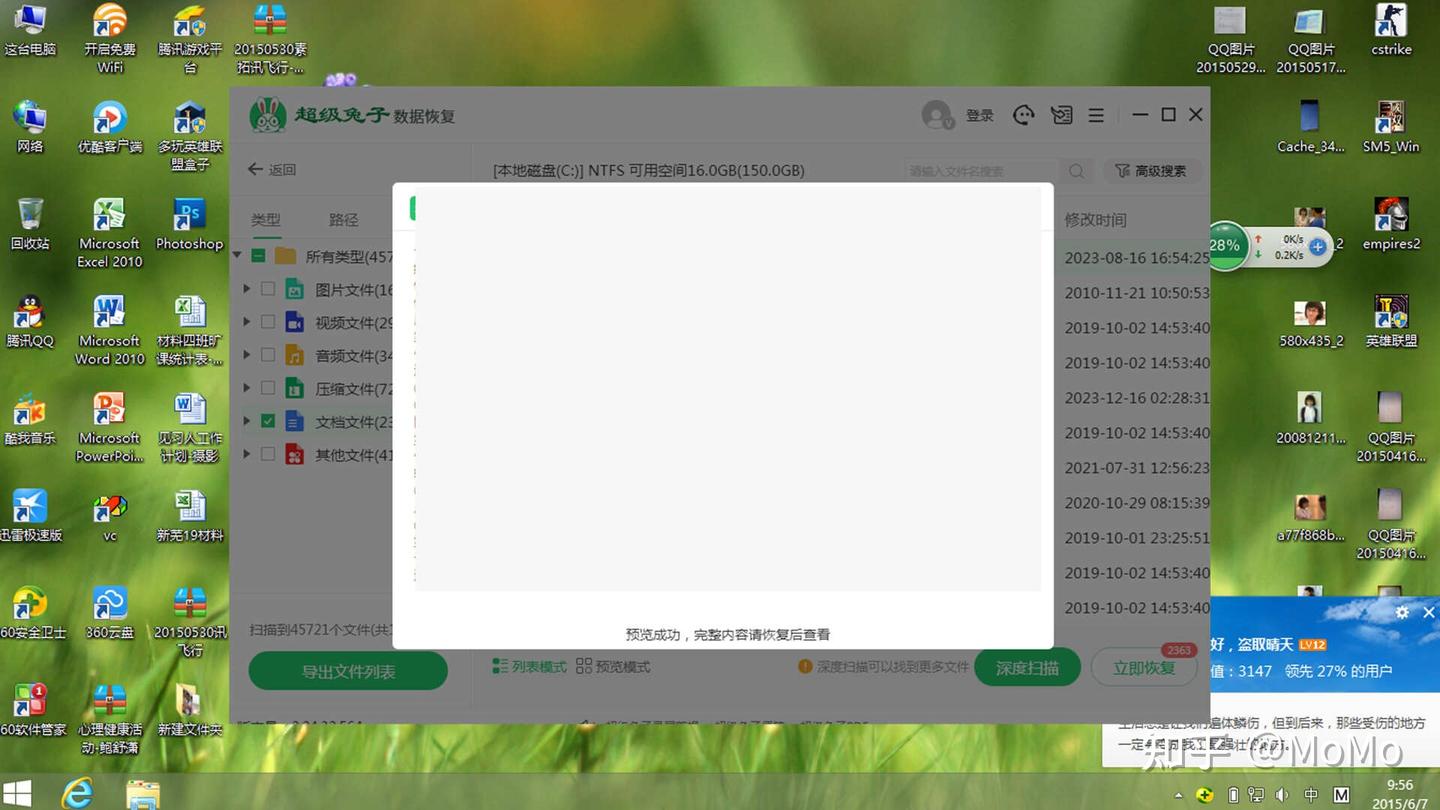Switch to the 类型 tab

pos(266,220)
